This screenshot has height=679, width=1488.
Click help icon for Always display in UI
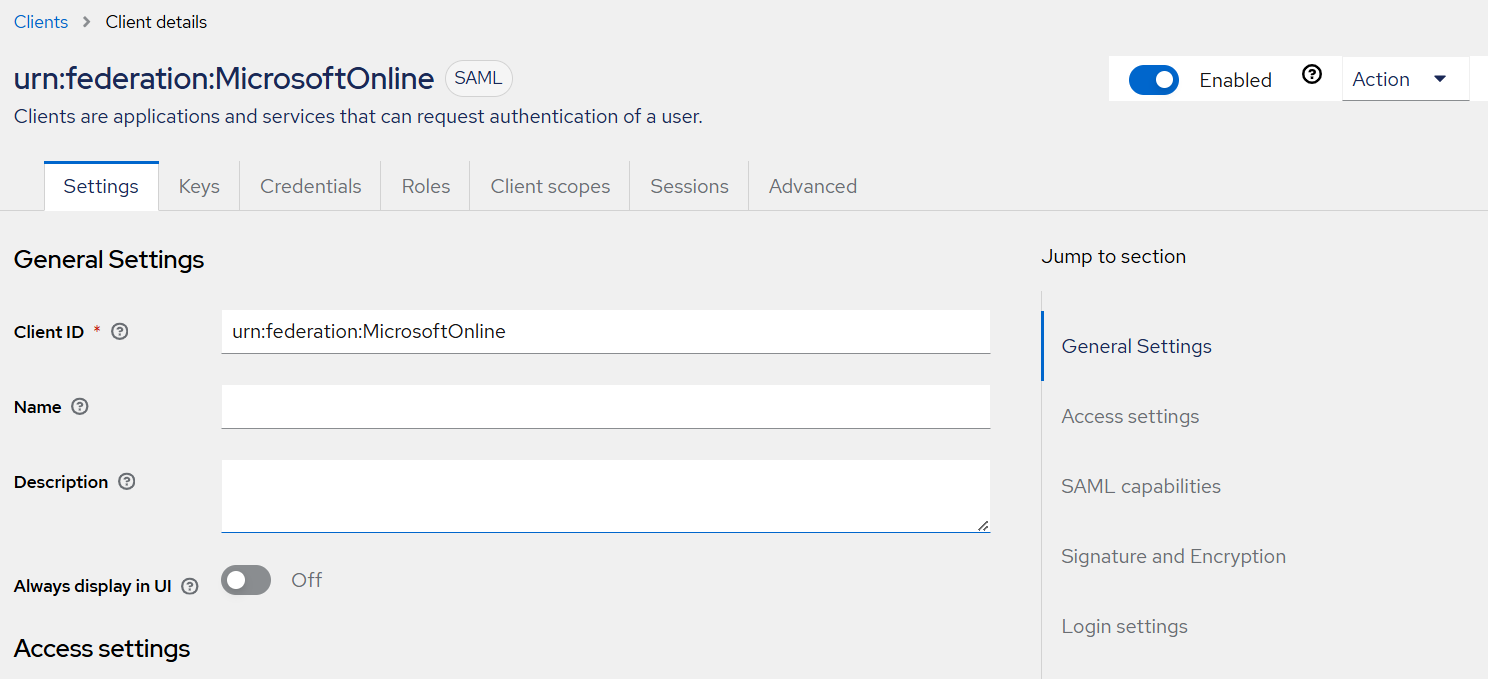click(x=190, y=587)
